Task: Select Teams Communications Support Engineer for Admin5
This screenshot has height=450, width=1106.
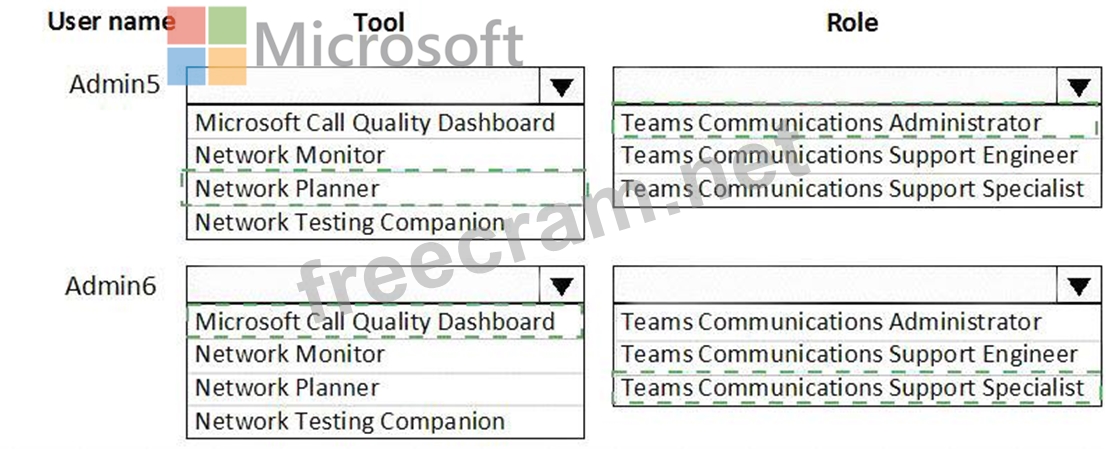Action: click(x=849, y=155)
